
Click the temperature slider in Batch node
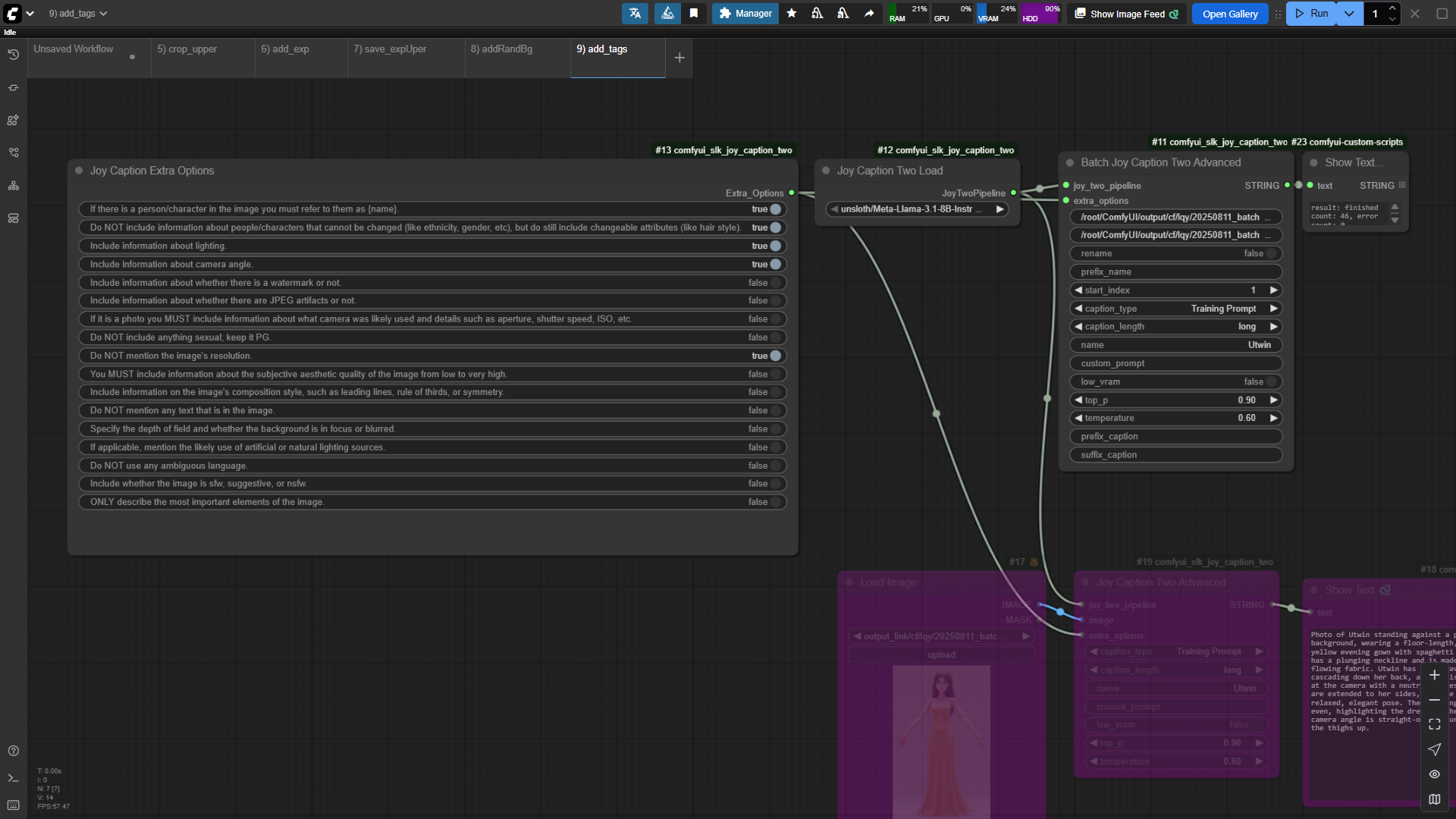pyautogui.click(x=1175, y=418)
